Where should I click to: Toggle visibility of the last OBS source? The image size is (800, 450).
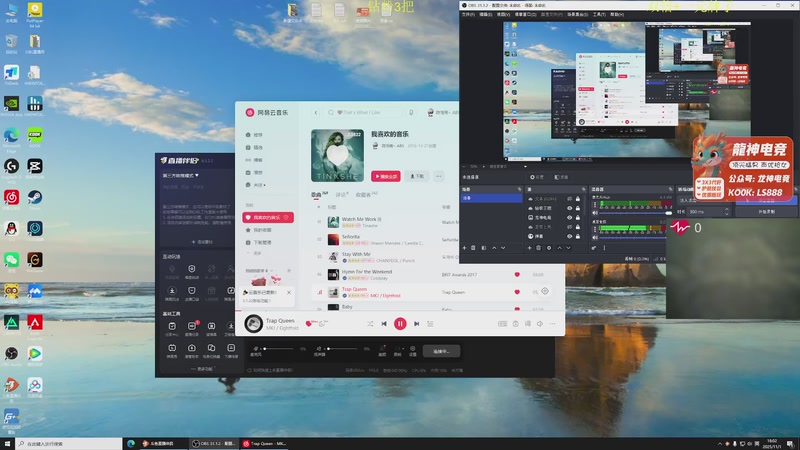569,236
